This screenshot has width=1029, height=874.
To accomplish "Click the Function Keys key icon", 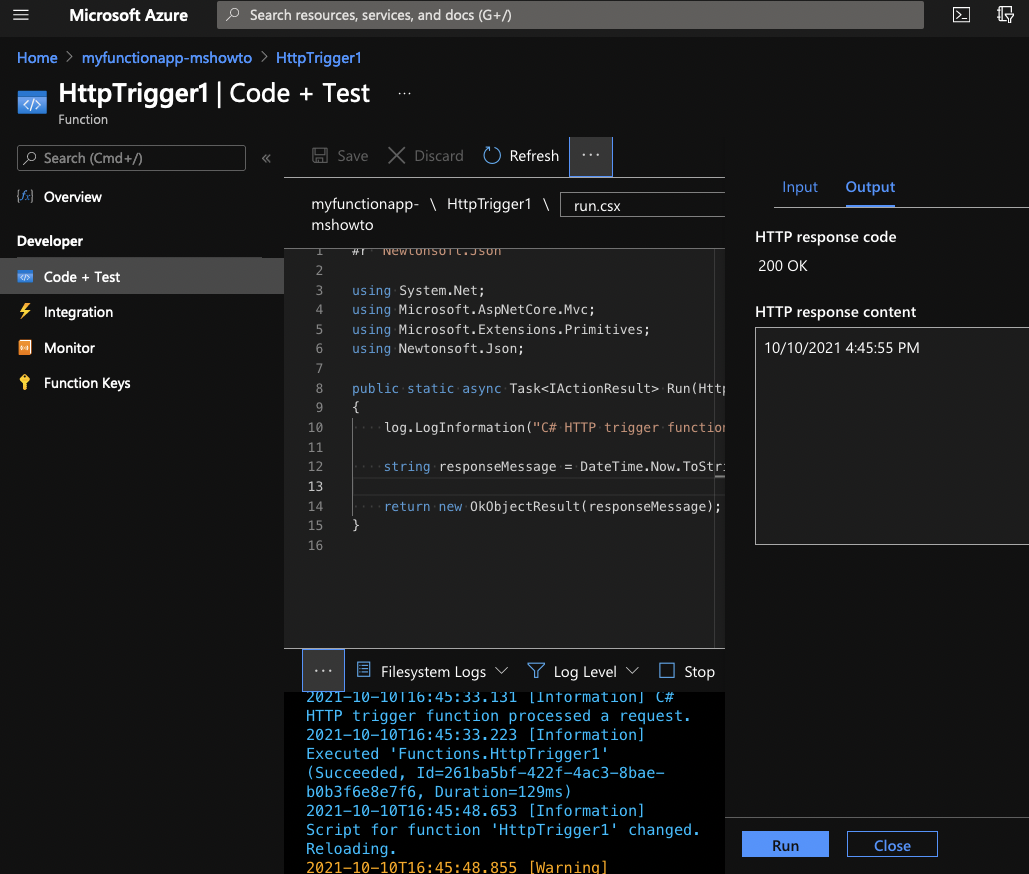I will [25, 383].
